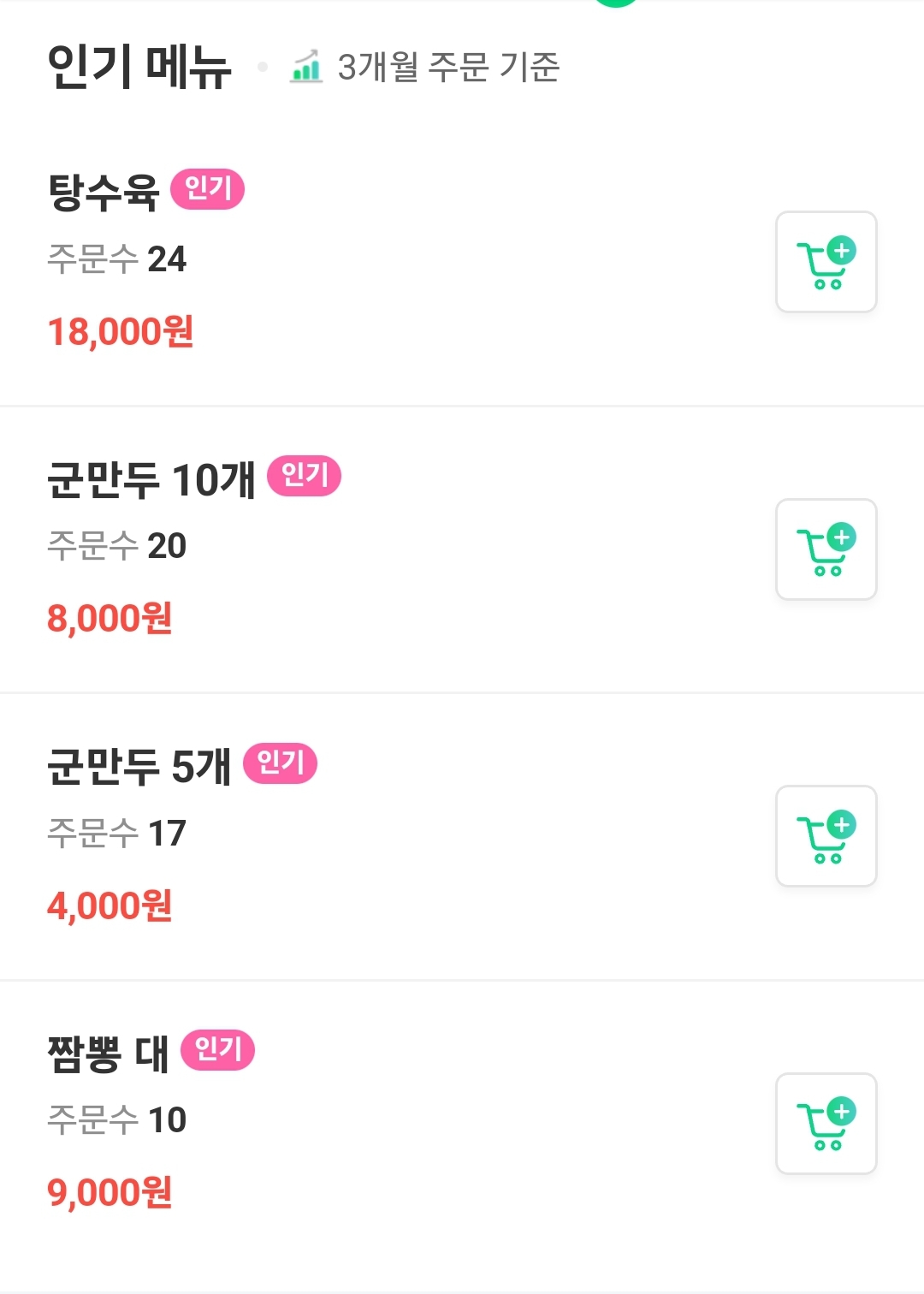Open the 탕수육 menu item
The height and width of the screenshot is (1294, 924).
462,262
